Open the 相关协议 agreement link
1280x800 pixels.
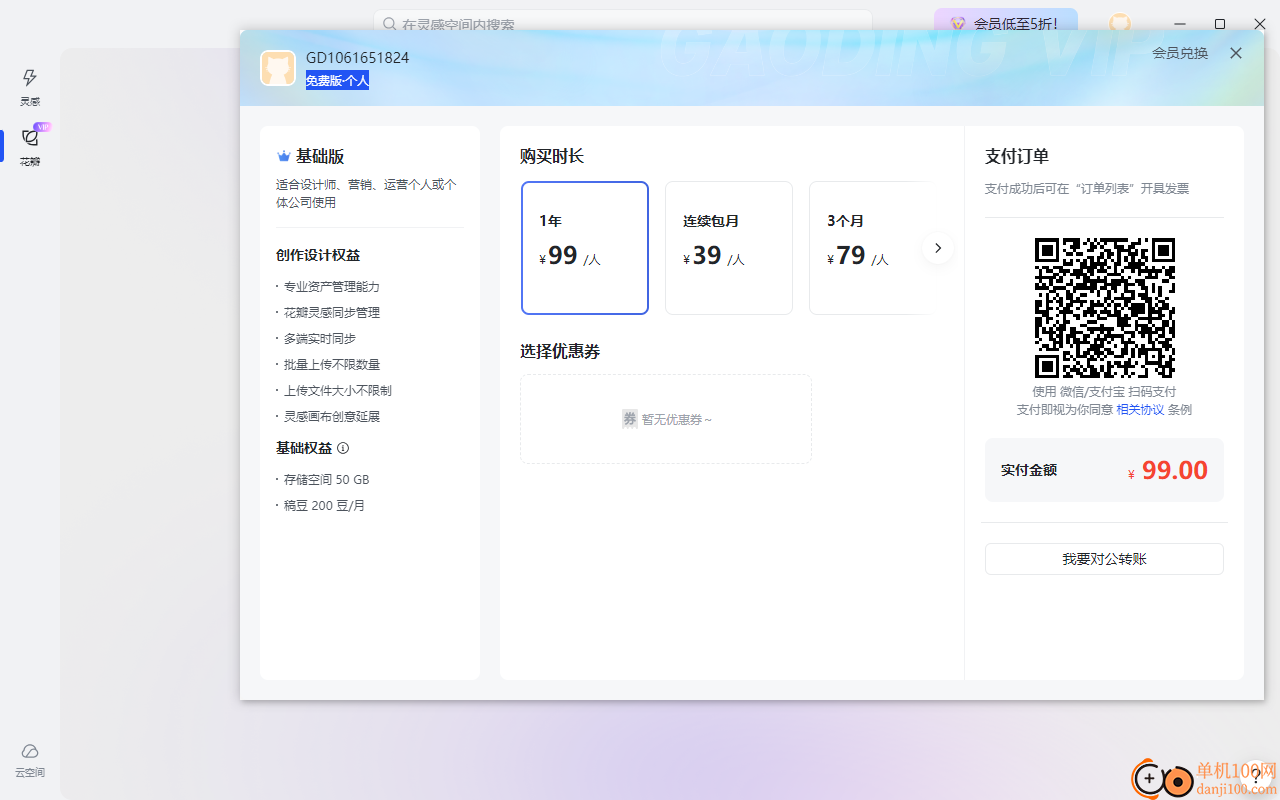[1140, 410]
